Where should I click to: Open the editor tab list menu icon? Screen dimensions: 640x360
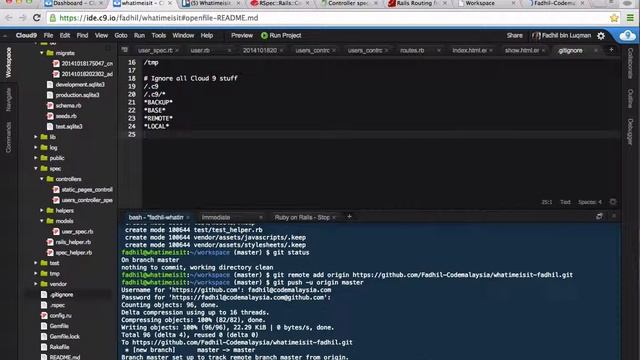point(124,50)
